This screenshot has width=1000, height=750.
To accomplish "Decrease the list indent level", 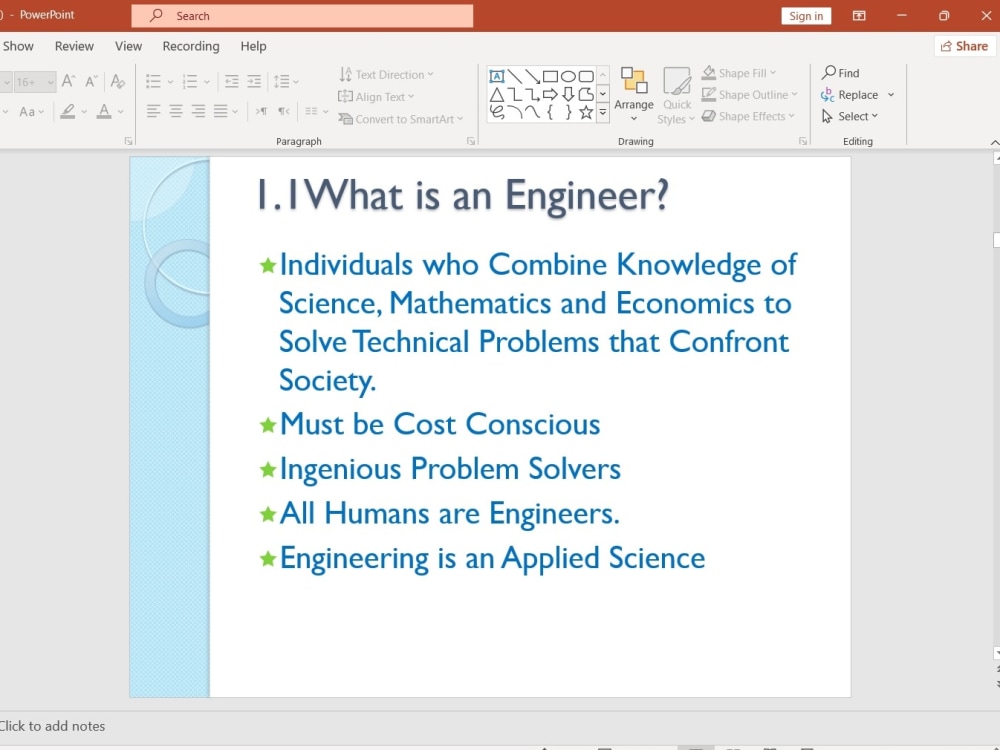I will click(x=232, y=81).
